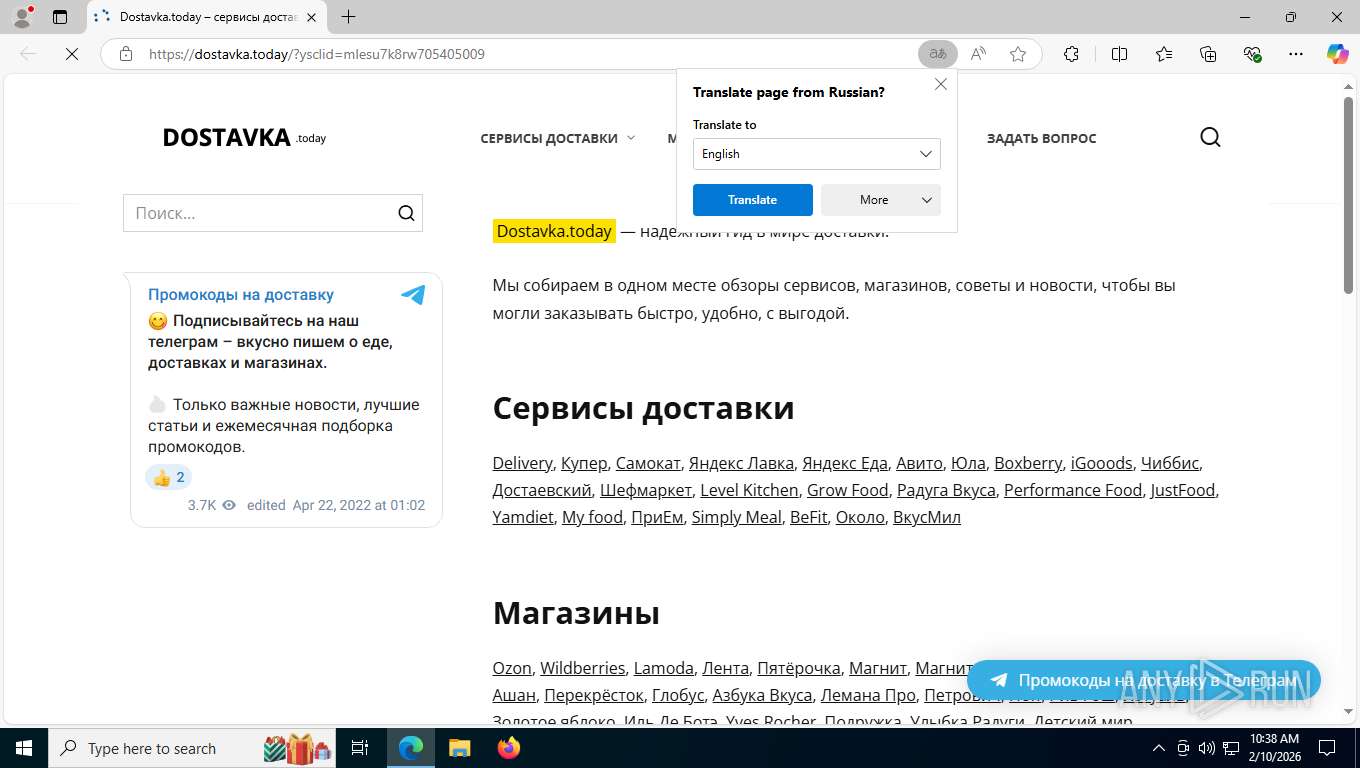Click the page vertical scrollbar thumb
This screenshot has width=1360, height=768.
(1348, 195)
